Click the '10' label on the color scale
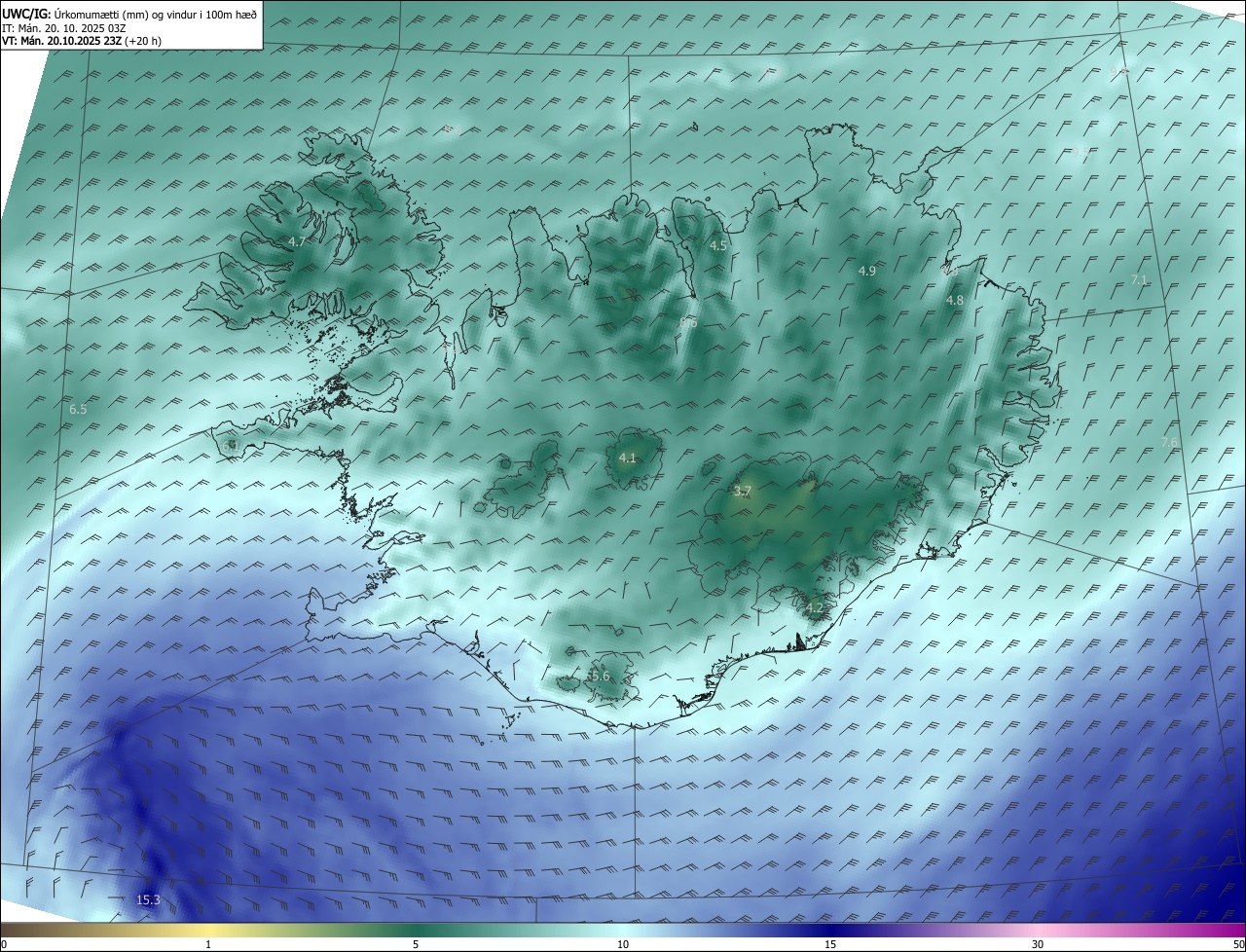The width and height of the screenshot is (1246, 952). [623, 944]
